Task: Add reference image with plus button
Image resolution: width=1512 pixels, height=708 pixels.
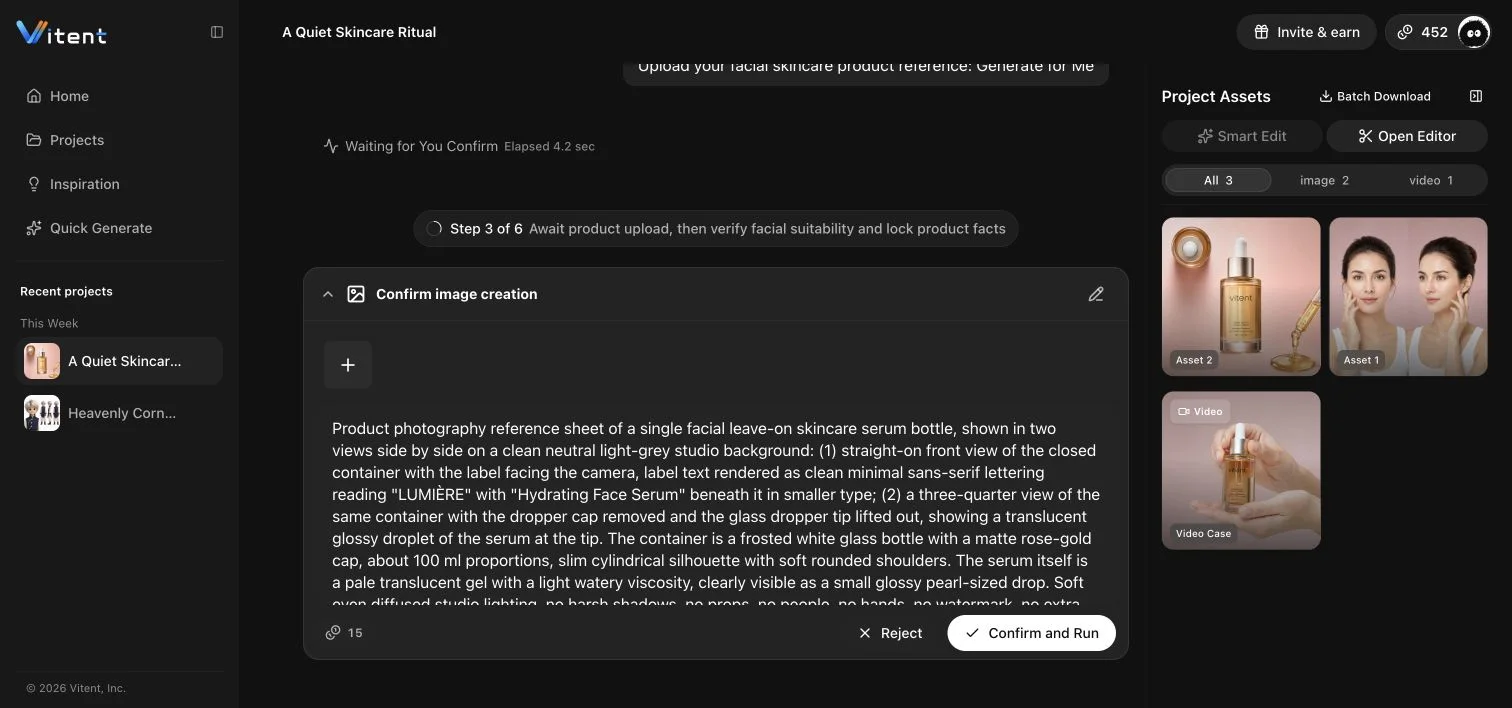Action: (x=348, y=365)
